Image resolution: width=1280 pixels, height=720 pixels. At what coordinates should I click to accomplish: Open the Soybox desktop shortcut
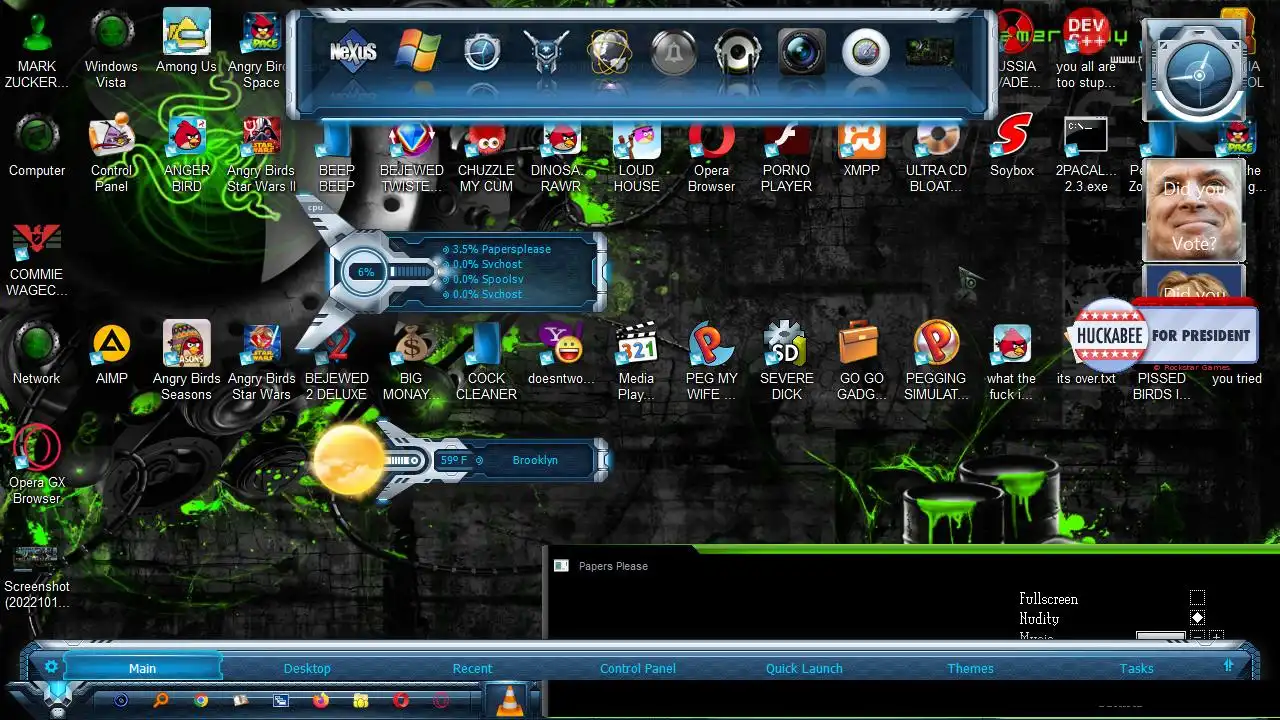click(1012, 146)
